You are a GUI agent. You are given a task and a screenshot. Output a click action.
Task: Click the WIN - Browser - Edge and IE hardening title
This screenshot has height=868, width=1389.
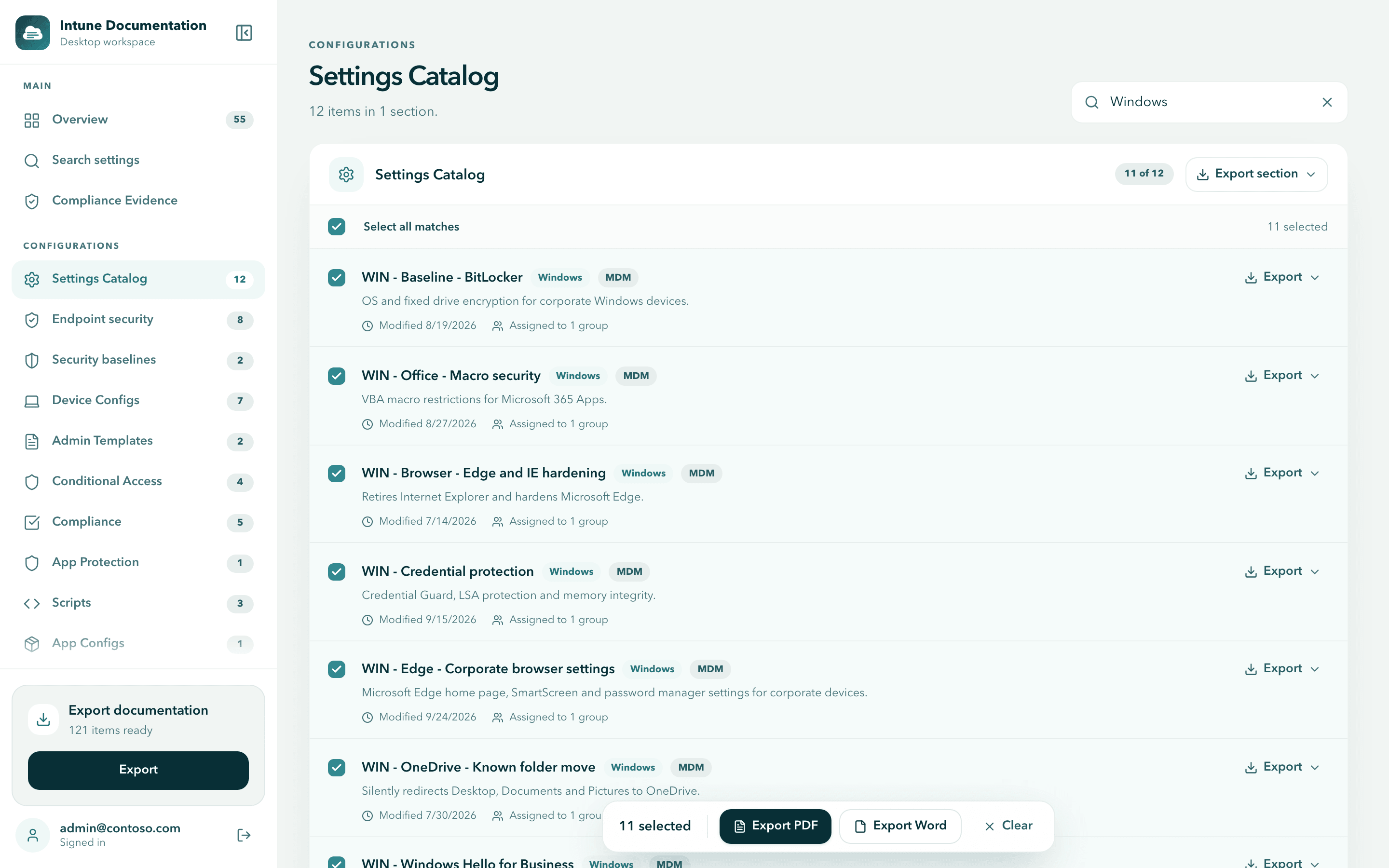pyautogui.click(x=483, y=473)
